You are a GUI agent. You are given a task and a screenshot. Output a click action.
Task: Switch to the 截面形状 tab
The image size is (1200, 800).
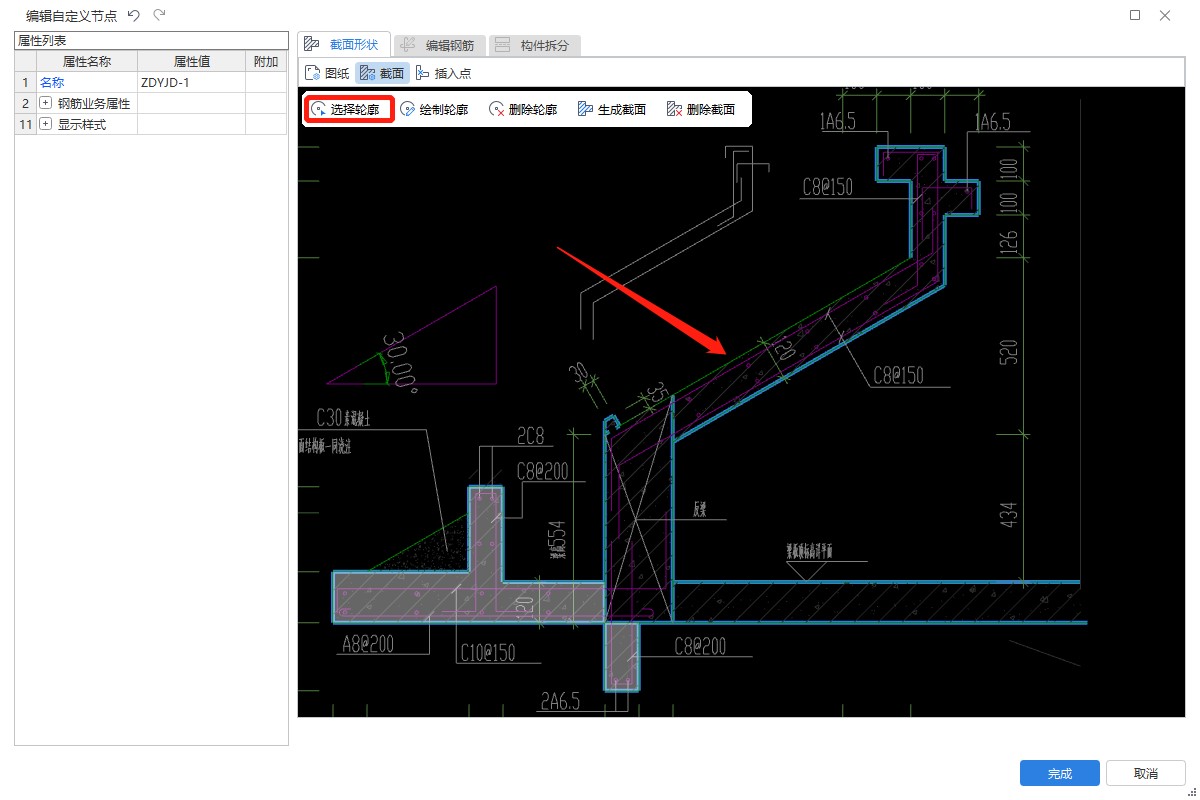click(342, 44)
